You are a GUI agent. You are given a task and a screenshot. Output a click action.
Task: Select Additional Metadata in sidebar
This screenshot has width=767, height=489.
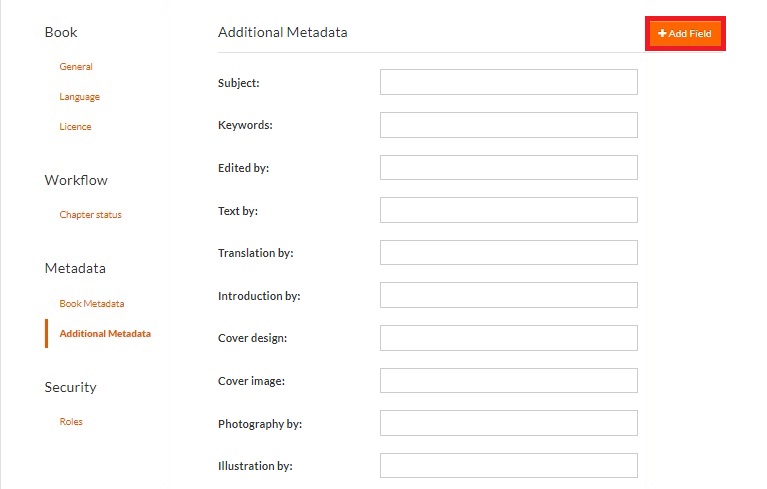pos(105,334)
